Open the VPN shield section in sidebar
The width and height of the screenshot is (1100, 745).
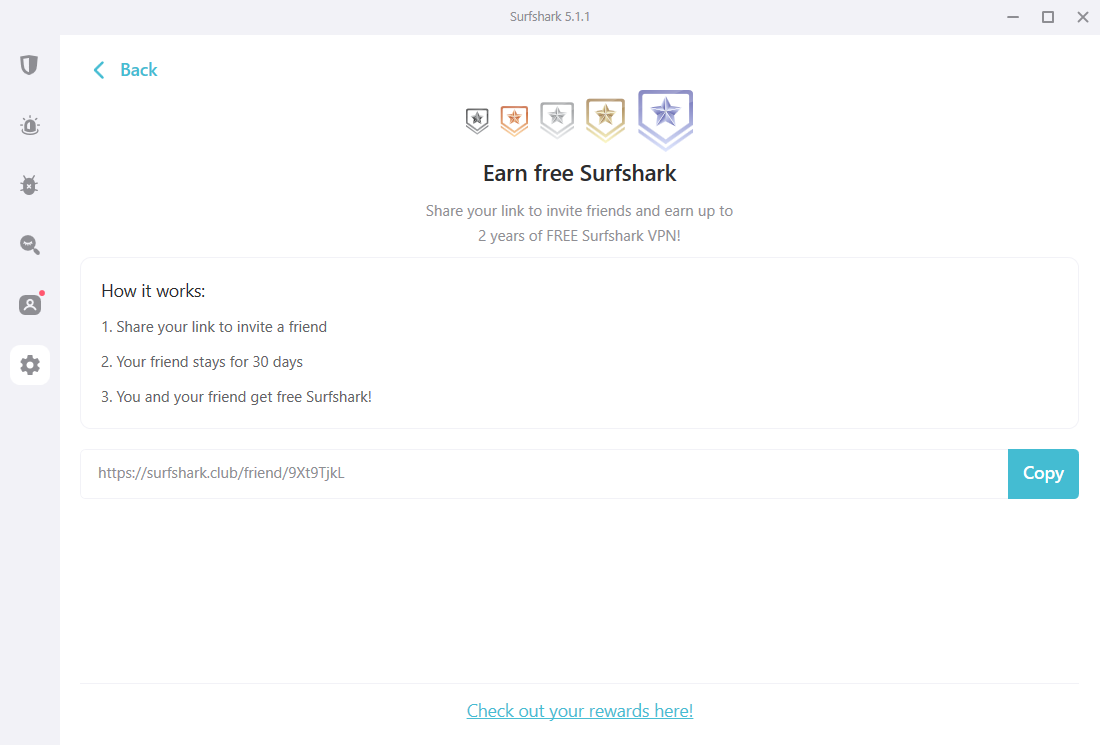click(29, 65)
